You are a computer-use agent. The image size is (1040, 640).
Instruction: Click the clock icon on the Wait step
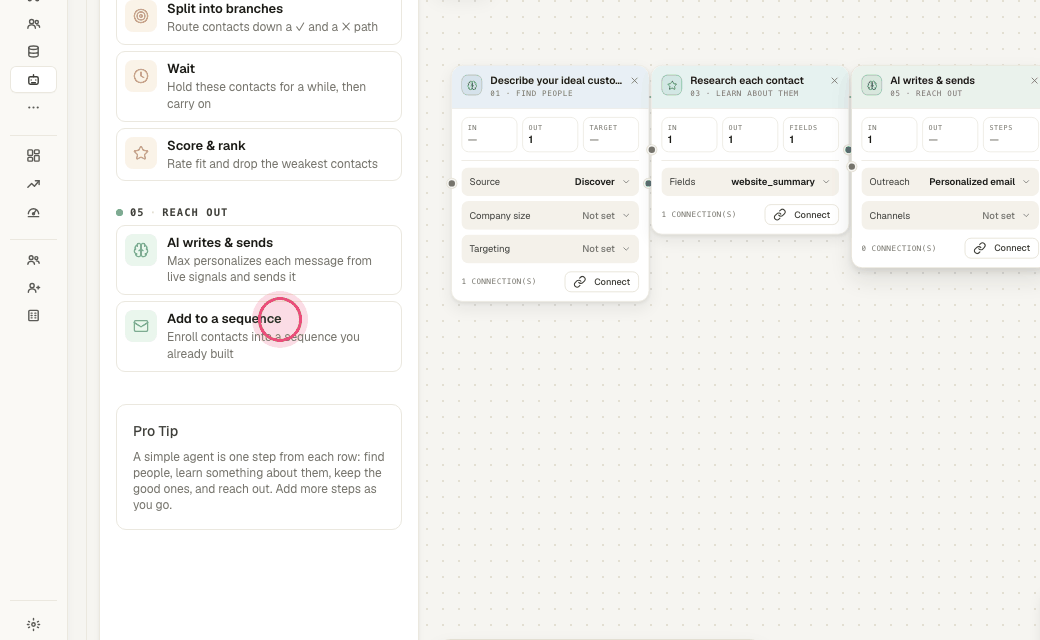(x=141, y=76)
